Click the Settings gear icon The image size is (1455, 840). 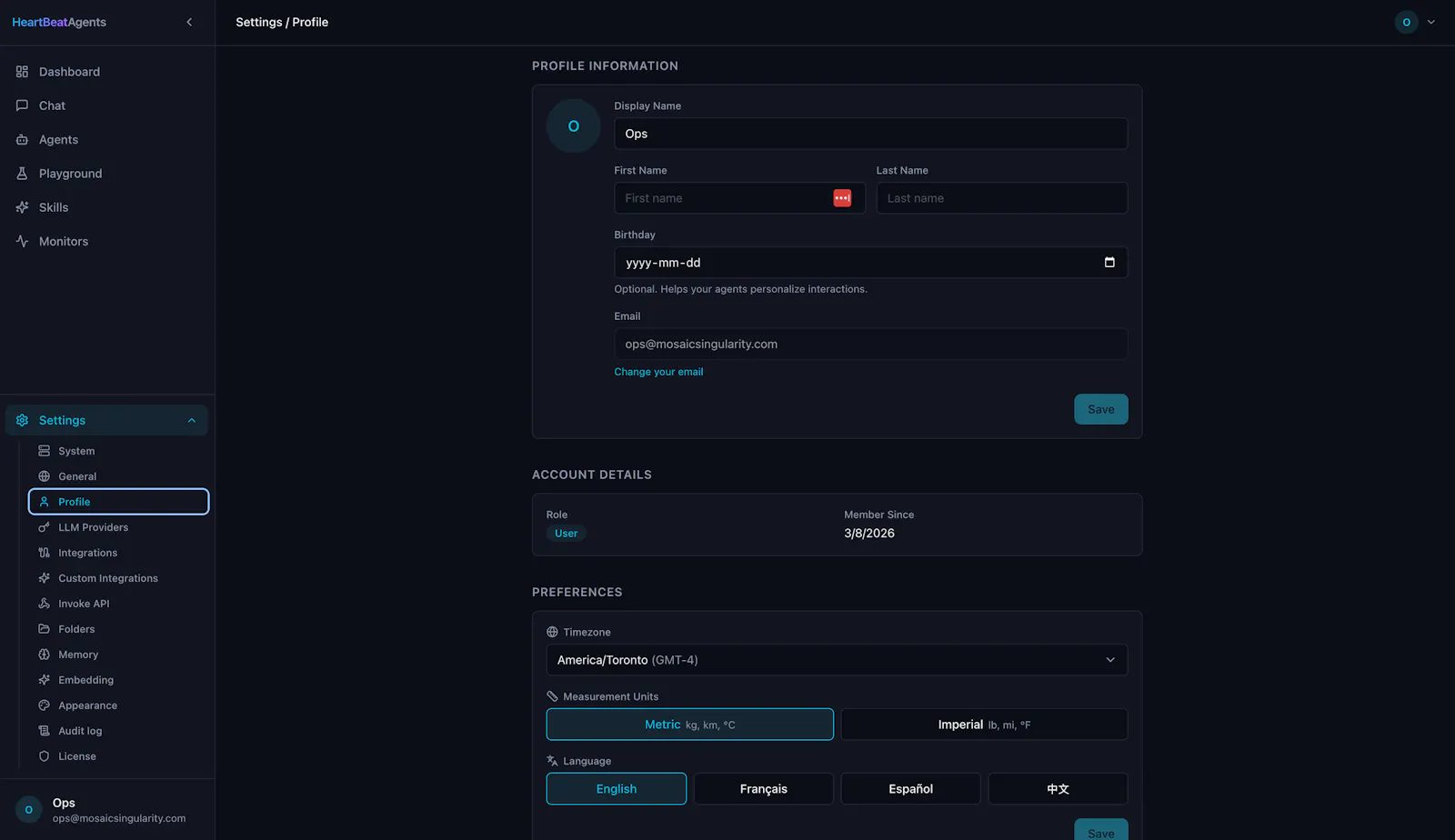pos(22,420)
